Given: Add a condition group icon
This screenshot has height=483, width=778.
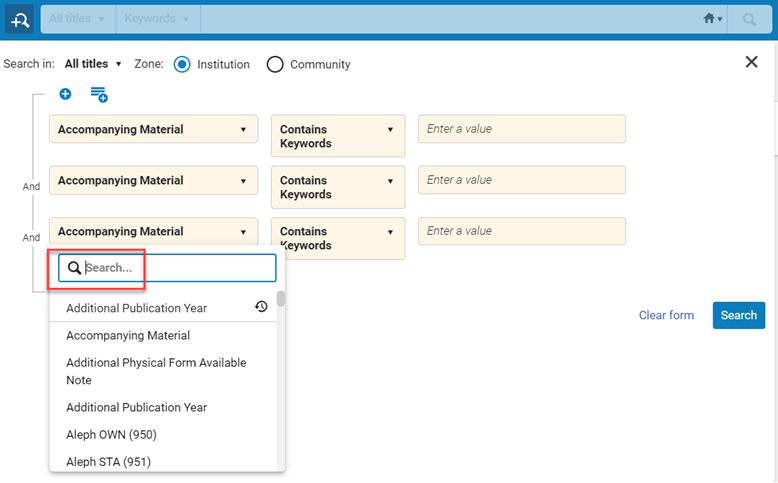Looking at the screenshot, I should coord(99,94).
